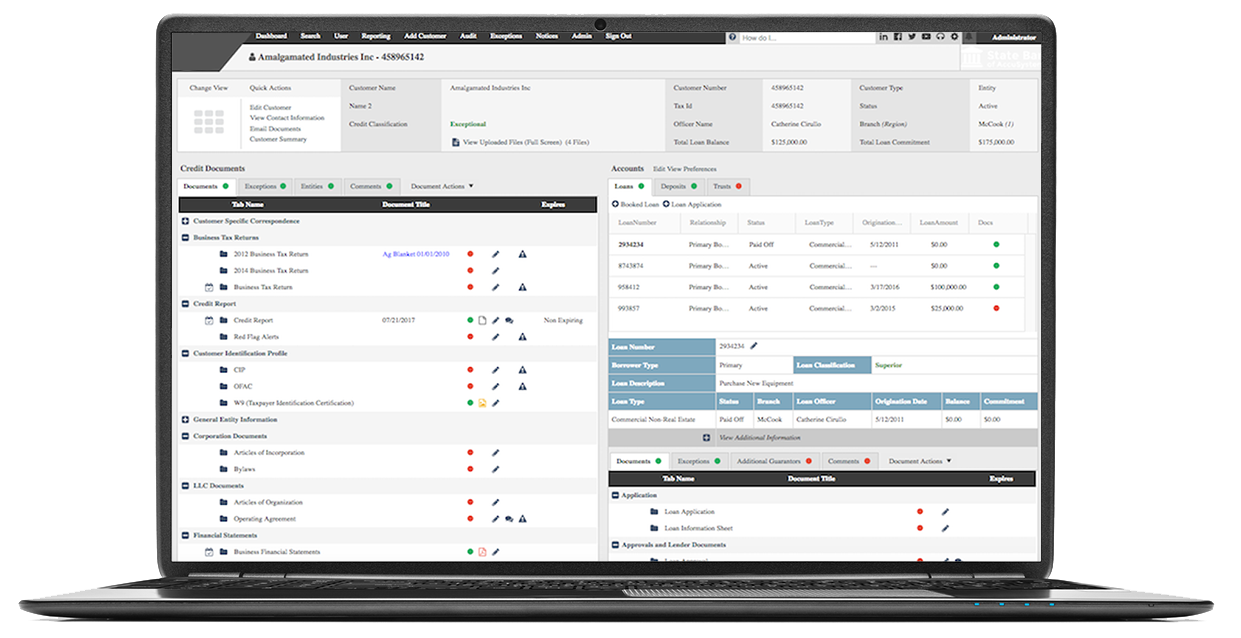Collapse the Business Tax Returns section
The image size is (1241, 638).
tap(185, 238)
